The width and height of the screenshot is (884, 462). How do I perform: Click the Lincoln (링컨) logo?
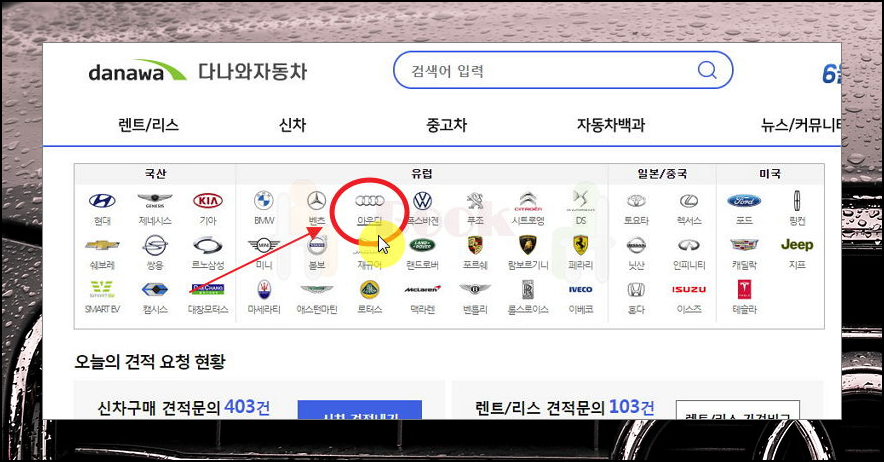pyautogui.click(x=797, y=201)
